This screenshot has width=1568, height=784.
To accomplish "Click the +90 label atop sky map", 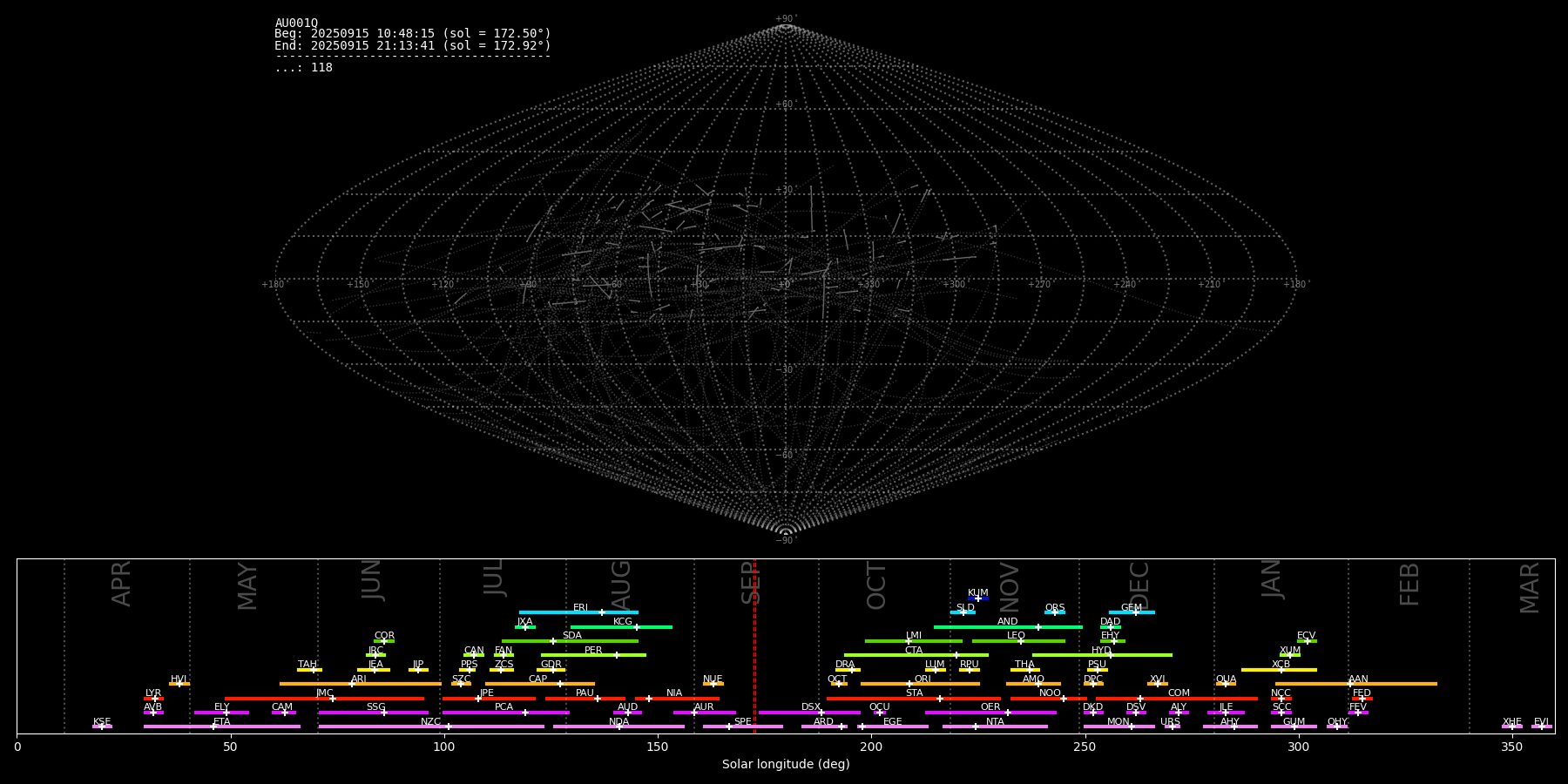I will [785, 19].
